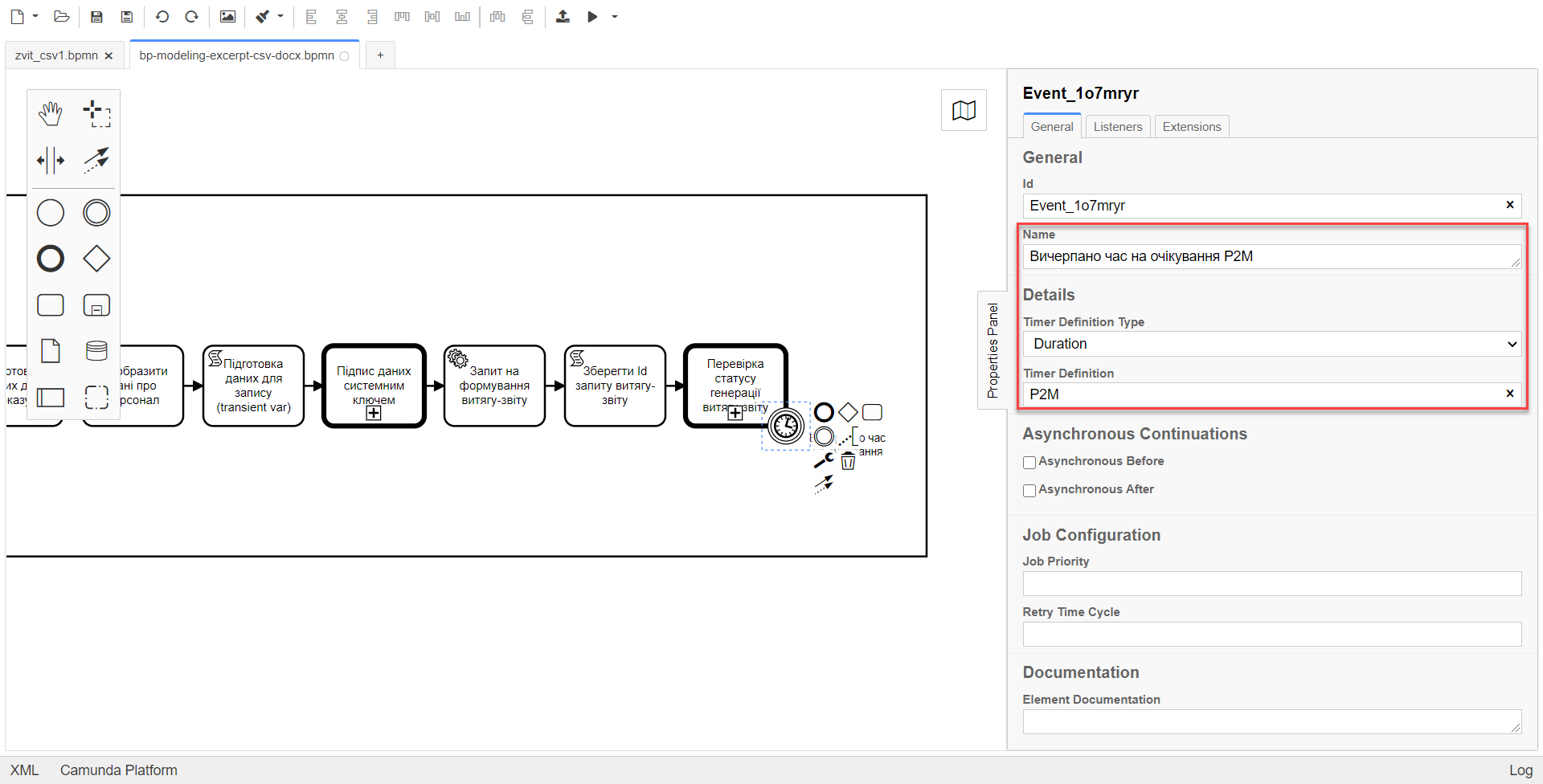Screen dimensions: 1543x784
Task: Close the zvit_csv1.bpmn tab
Action: point(108,55)
